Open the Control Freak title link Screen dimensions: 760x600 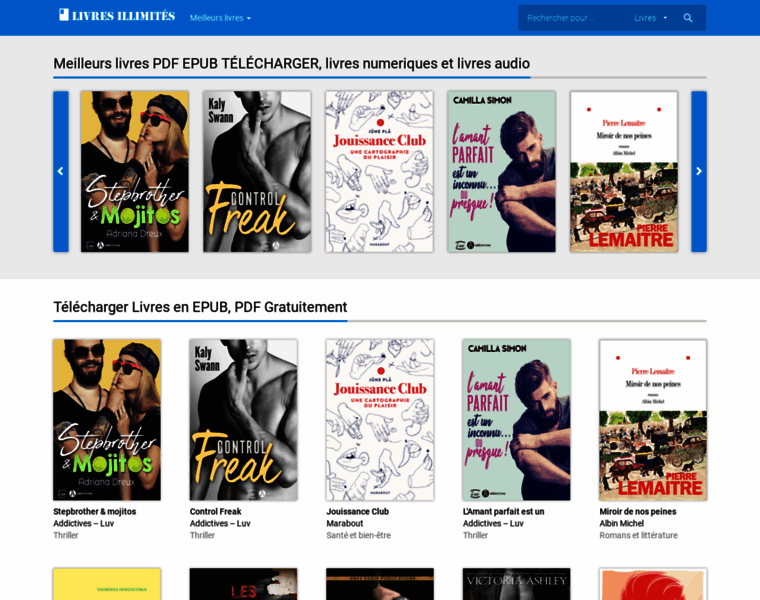coord(215,511)
